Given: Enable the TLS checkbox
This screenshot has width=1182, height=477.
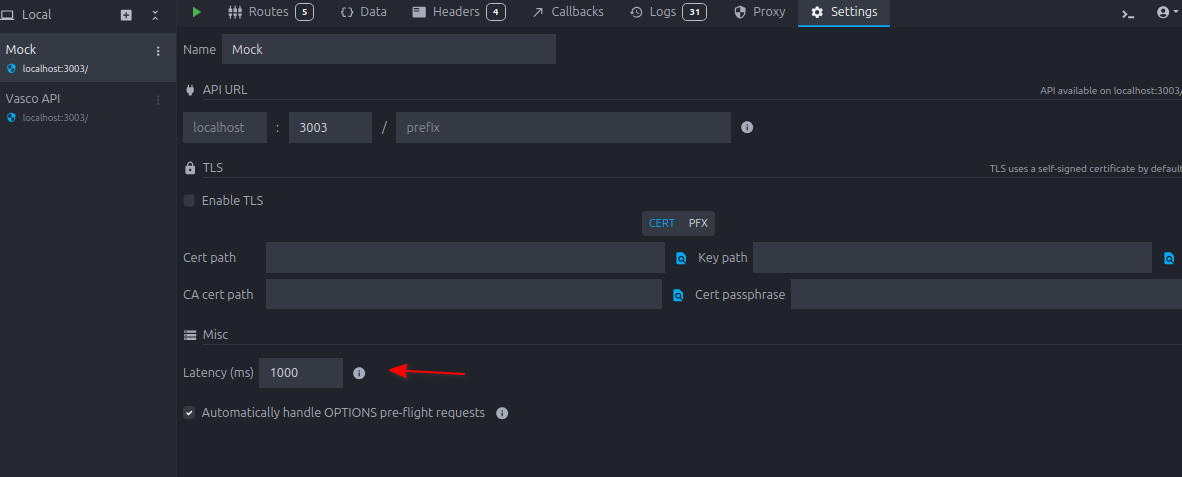Looking at the screenshot, I should tap(189, 200).
